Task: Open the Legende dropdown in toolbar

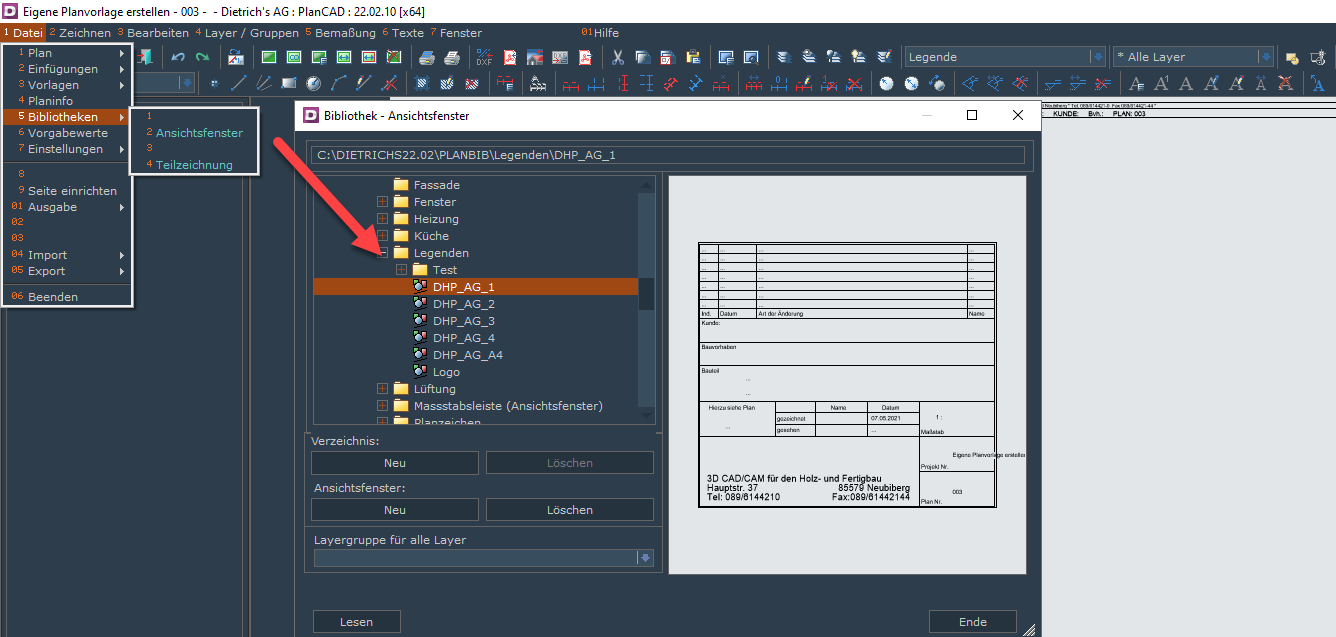Action: (1097, 57)
